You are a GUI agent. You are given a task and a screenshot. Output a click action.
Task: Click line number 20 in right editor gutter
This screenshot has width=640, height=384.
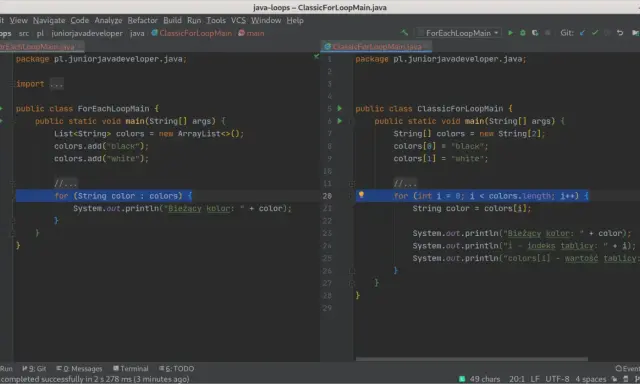point(327,196)
